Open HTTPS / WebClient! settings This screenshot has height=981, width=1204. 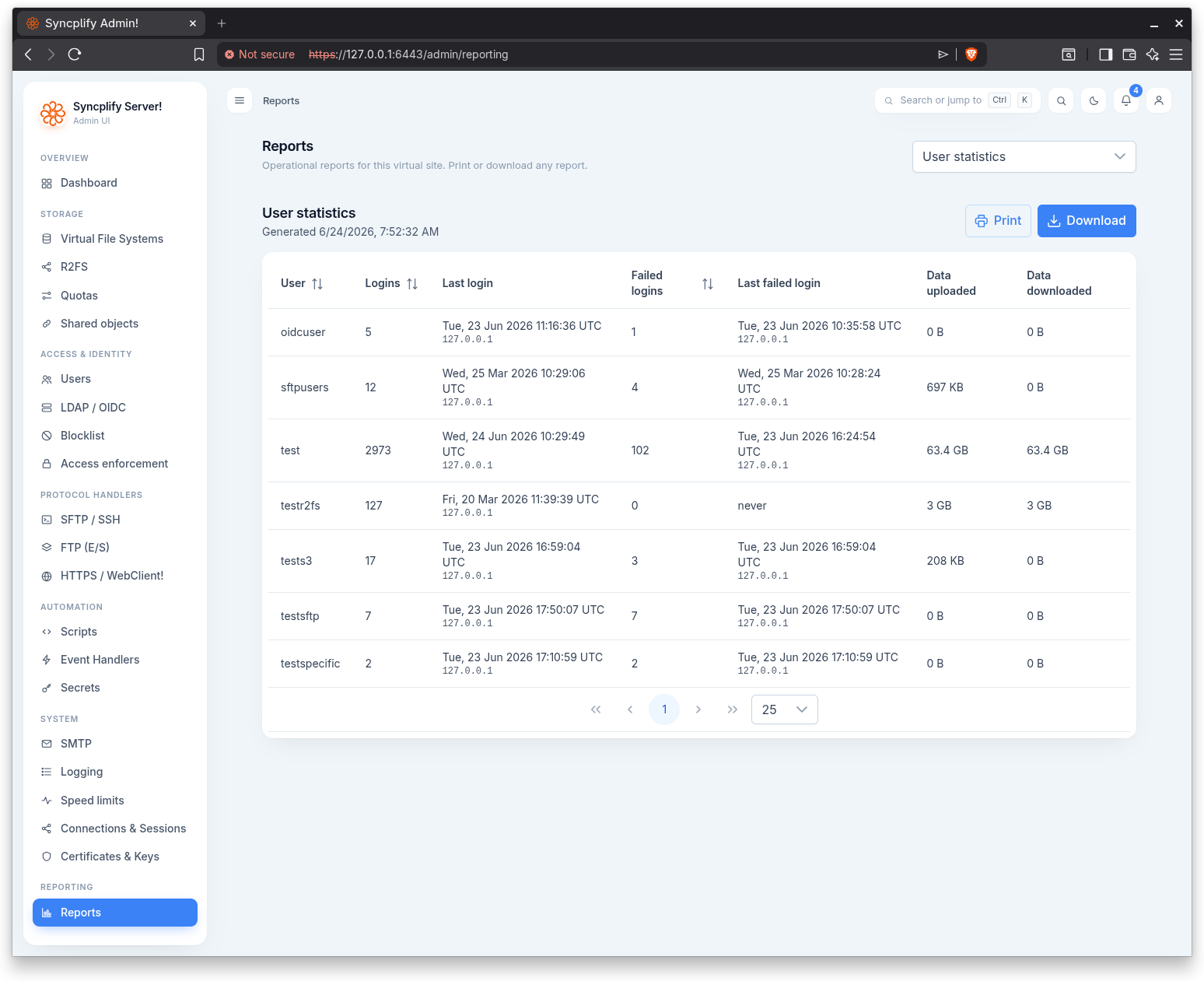[x=115, y=576]
